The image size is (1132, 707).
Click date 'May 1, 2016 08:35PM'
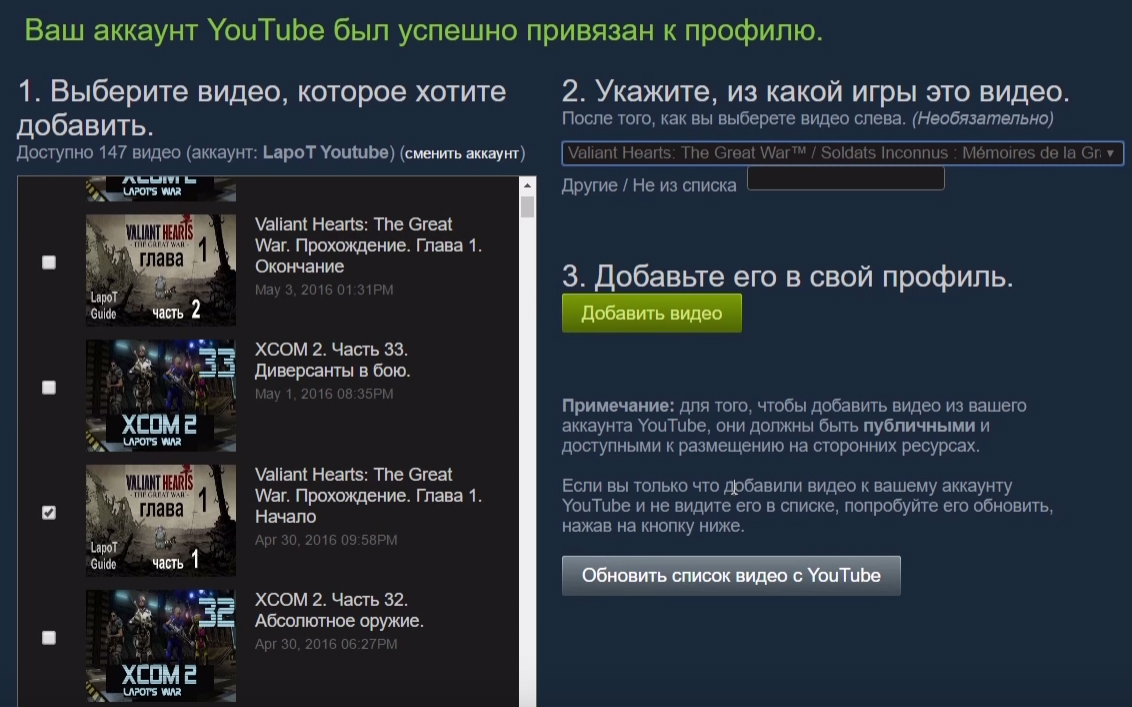pos(324,394)
